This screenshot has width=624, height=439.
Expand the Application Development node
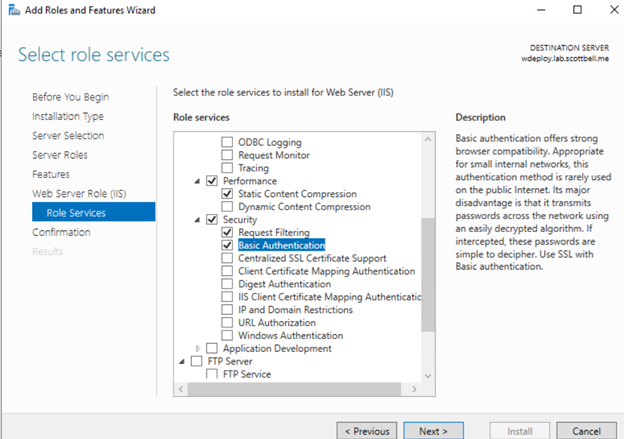pos(197,348)
